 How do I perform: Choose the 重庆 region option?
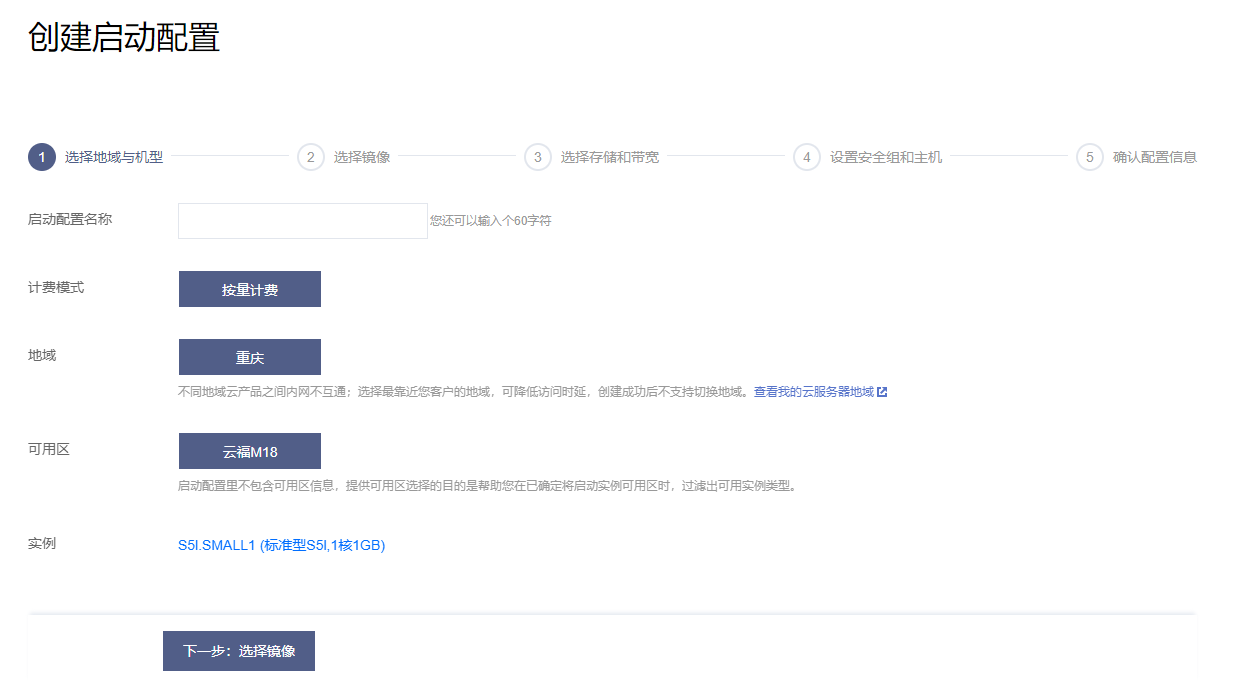coord(250,357)
